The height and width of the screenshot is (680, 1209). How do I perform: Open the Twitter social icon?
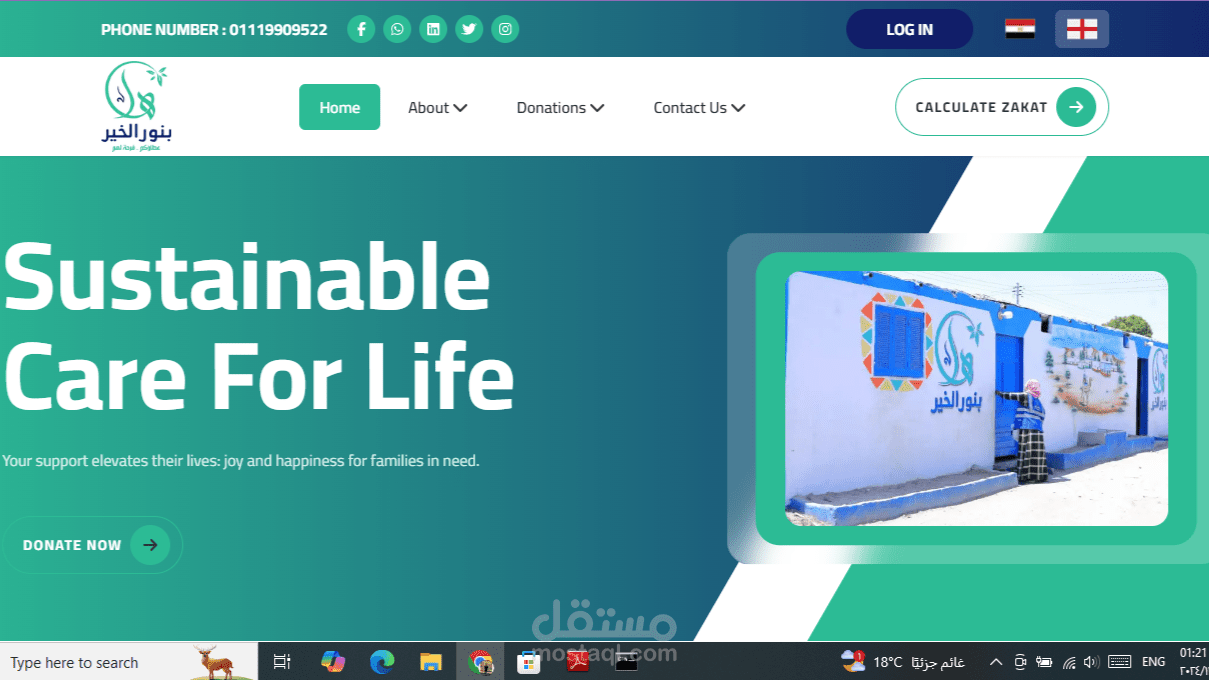point(469,29)
